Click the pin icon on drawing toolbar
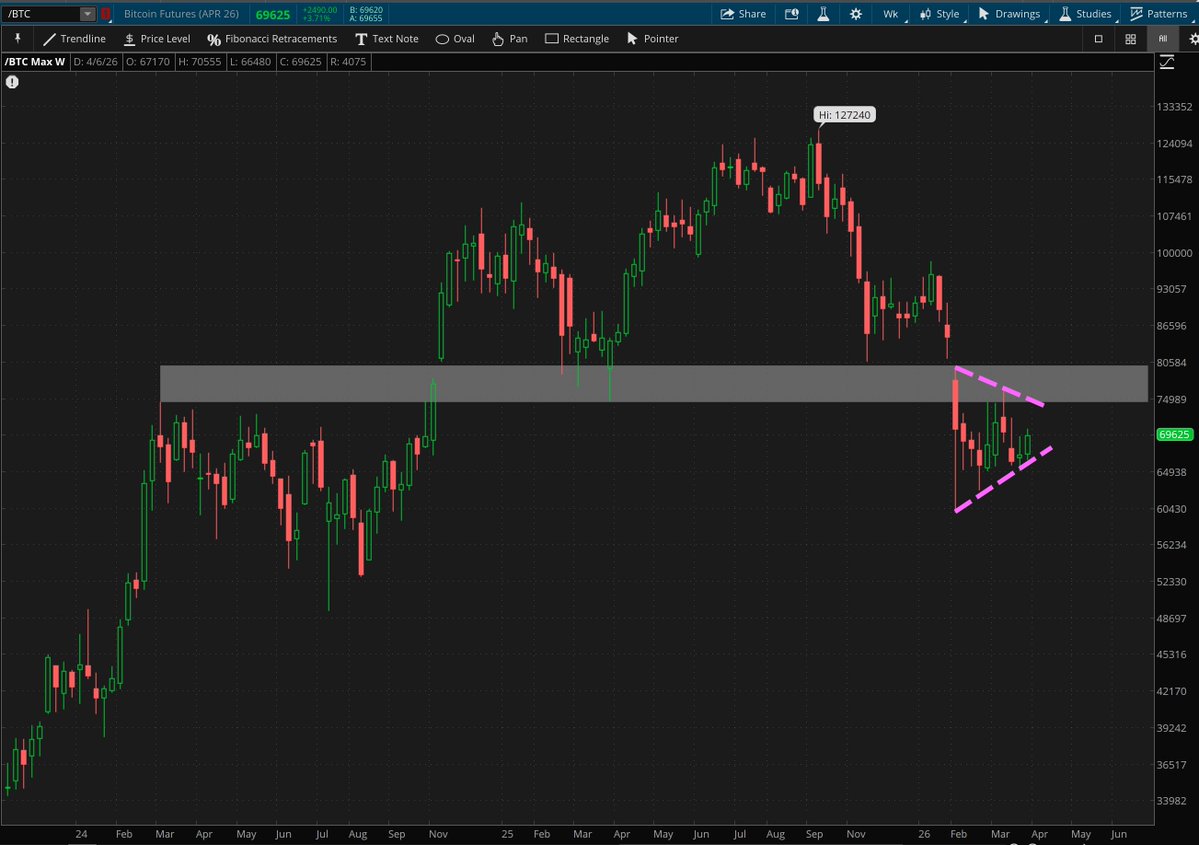Image resolution: width=1199 pixels, height=845 pixels. coord(18,38)
